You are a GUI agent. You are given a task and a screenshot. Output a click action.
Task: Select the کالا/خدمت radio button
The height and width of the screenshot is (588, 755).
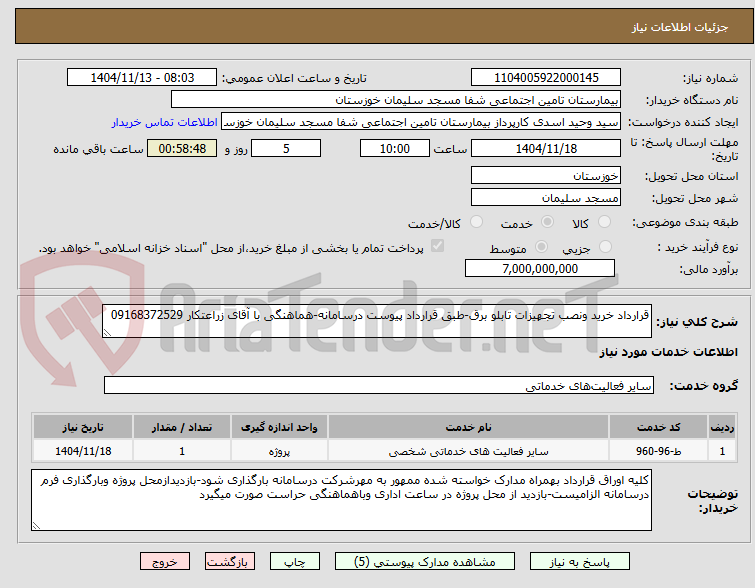(476, 222)
